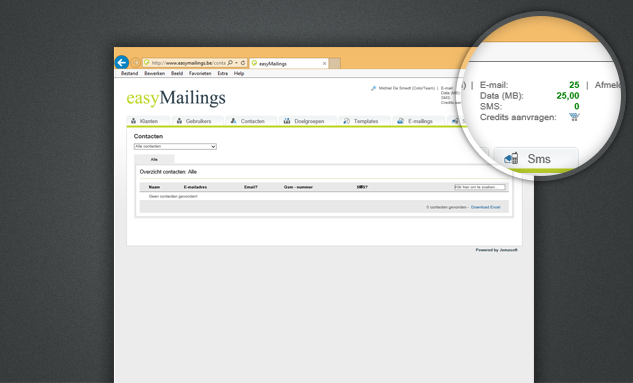
Task: Click the Download Excel link
Action: tap(486, 207)
